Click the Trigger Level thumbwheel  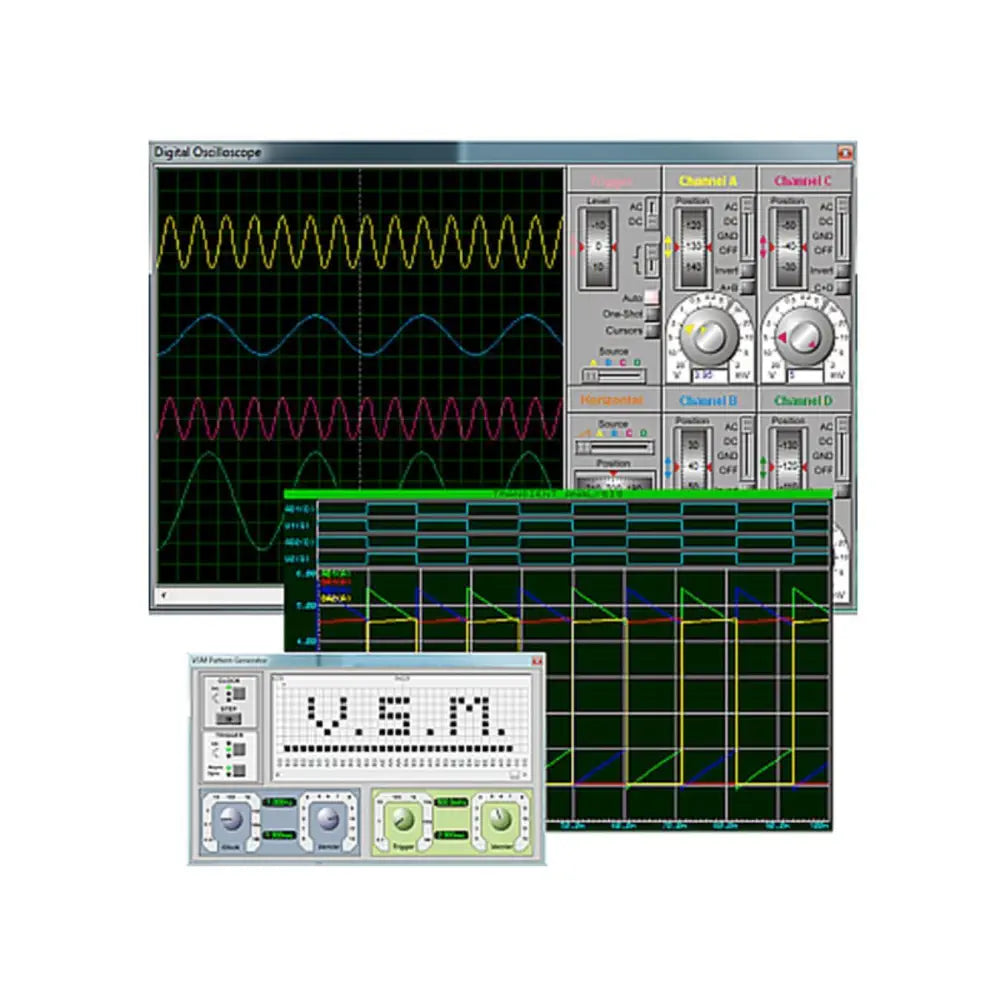click(x=597, y=245)
